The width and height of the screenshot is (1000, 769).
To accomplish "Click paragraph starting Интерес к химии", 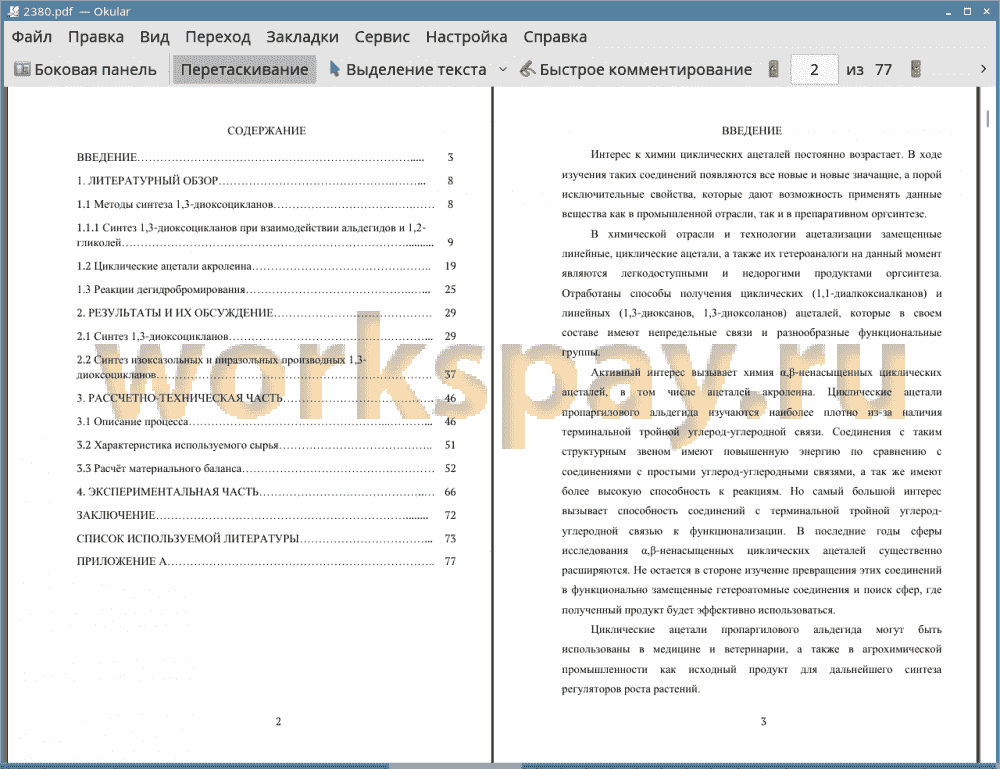I will click(751, 184).
